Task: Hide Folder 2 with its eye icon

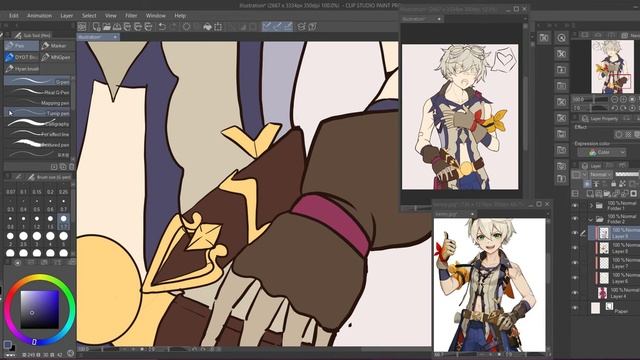Action: coord(575,219)
